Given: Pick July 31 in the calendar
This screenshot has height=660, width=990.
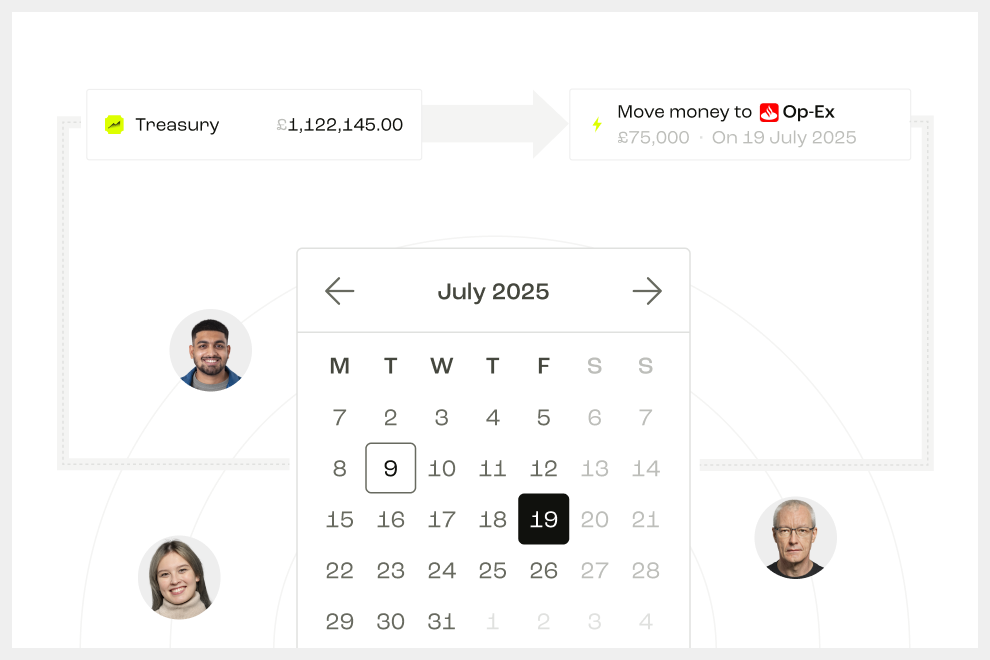Looking at the screenshot, I should click(441, 621).
